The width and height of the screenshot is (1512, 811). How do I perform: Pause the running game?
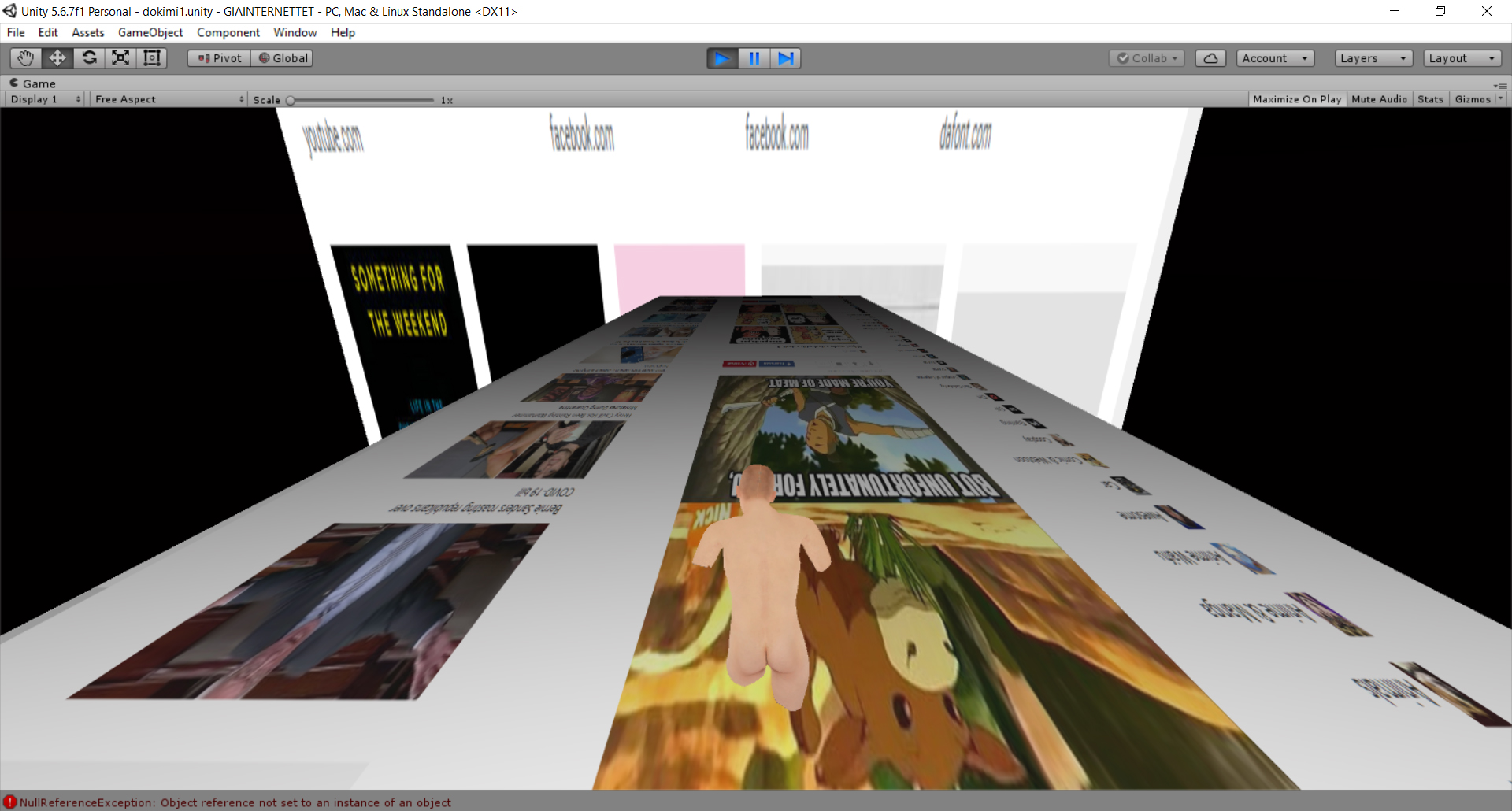754,58
